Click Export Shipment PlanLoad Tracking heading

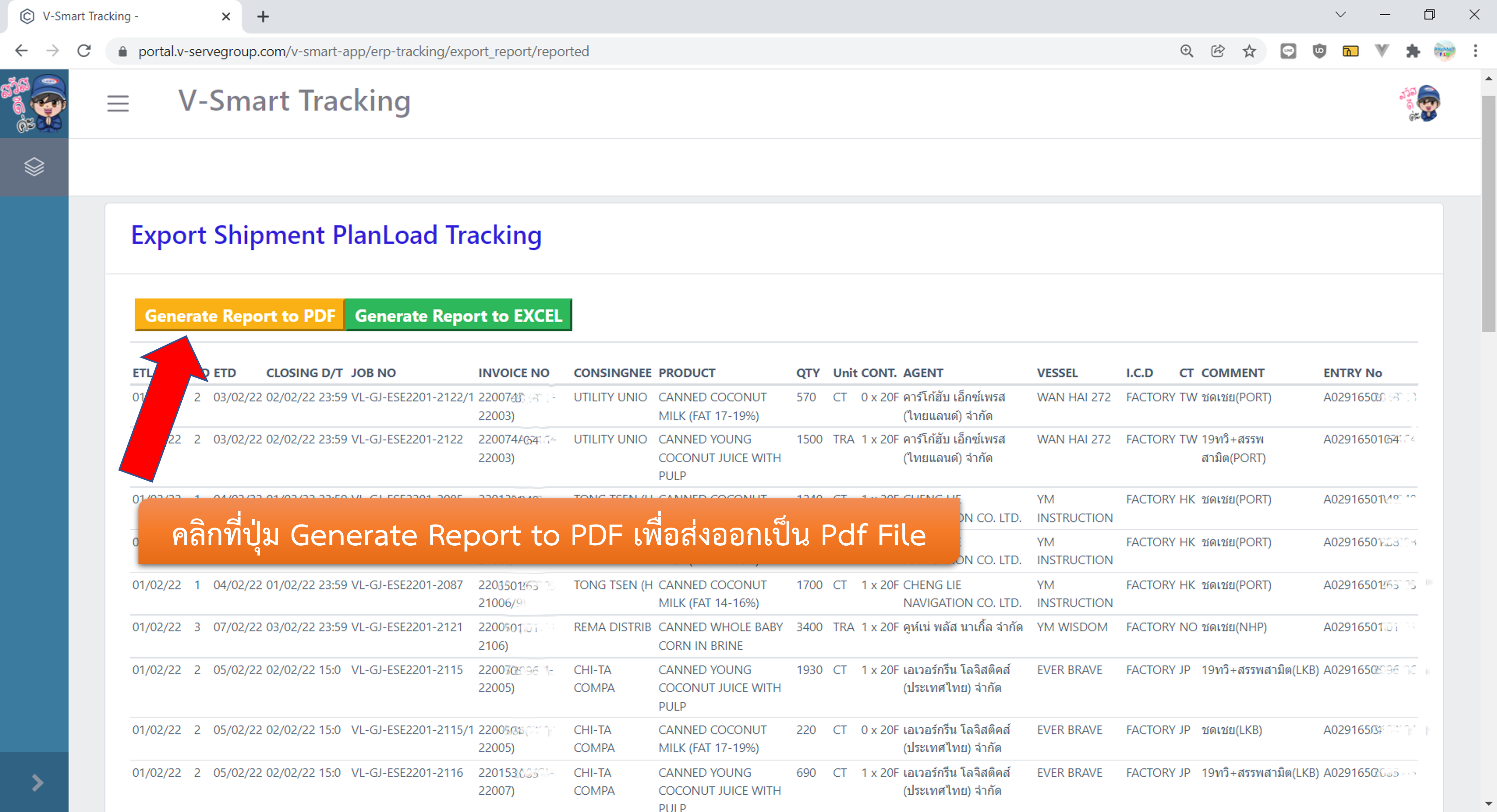(x=336, y=235)
